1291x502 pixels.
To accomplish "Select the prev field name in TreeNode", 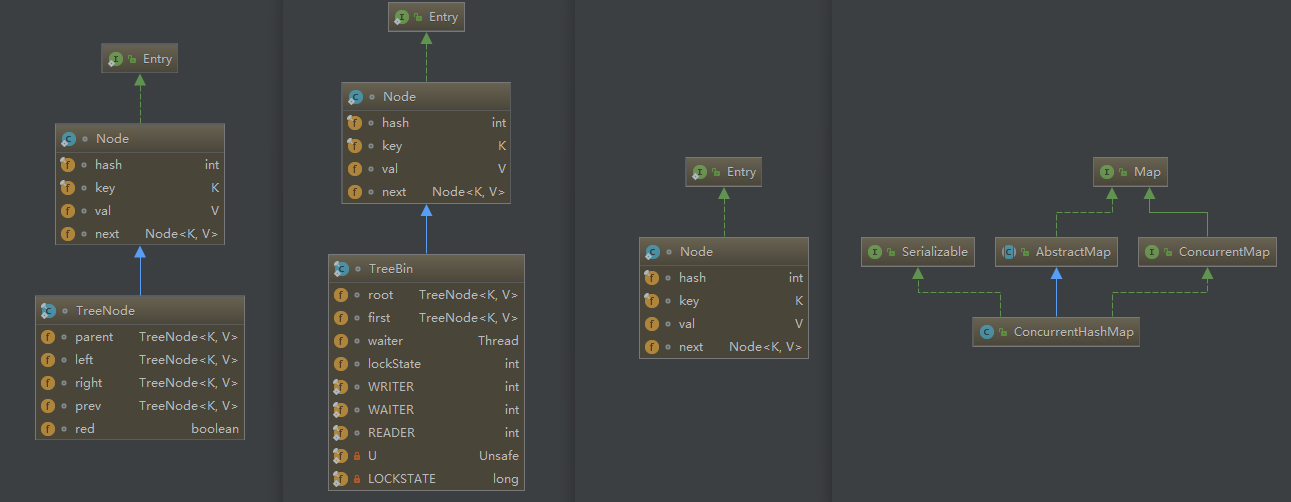I will [x=88, y=406].
